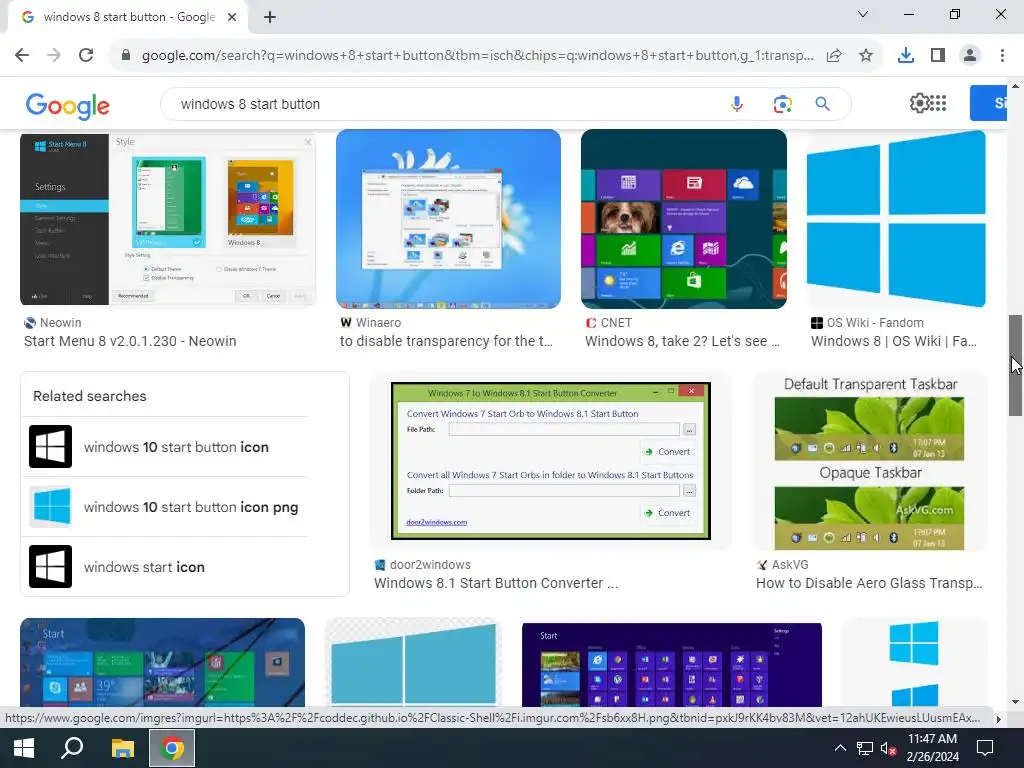Click the blue Sign in button
The width and height of the screenshot is (1024, 768).
(x=988, y=103)
